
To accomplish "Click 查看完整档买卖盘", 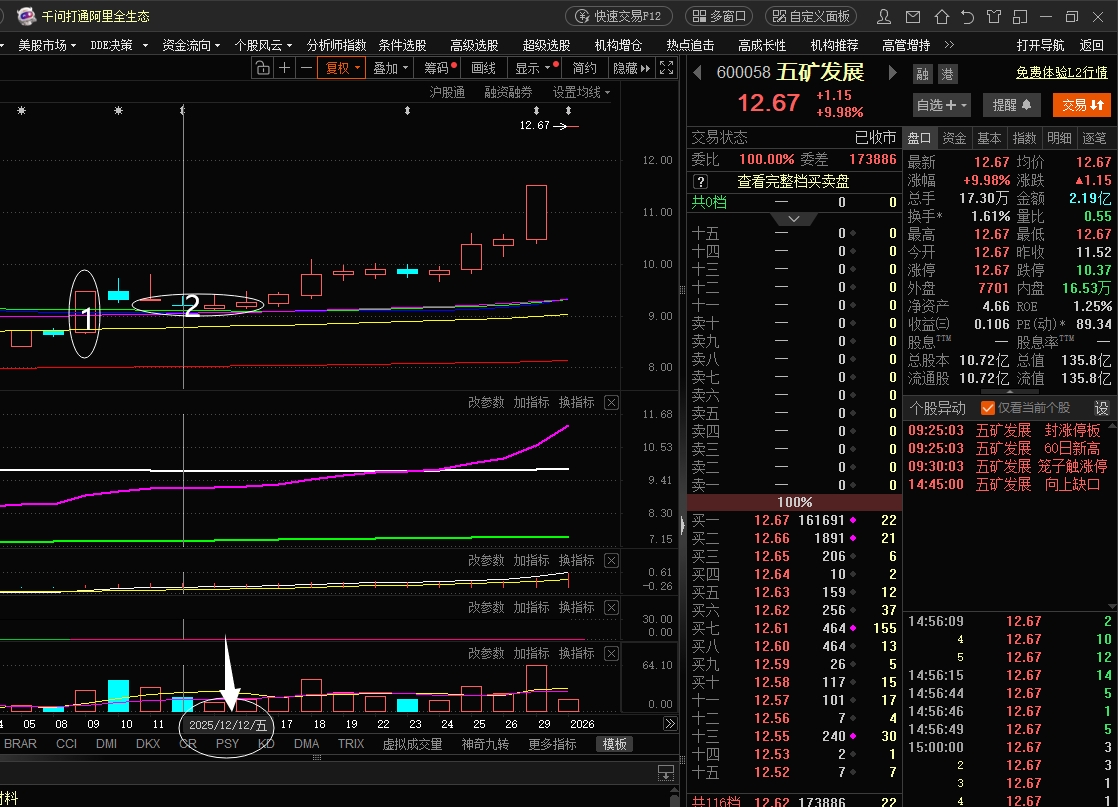I will pos(793,182).
